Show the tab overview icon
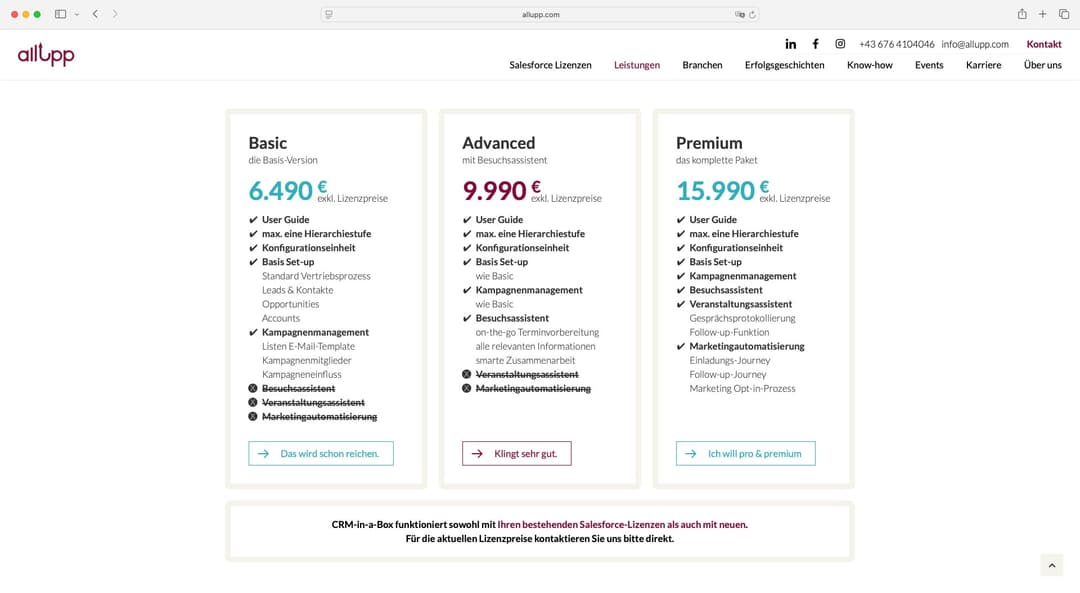 (1062, 14)
